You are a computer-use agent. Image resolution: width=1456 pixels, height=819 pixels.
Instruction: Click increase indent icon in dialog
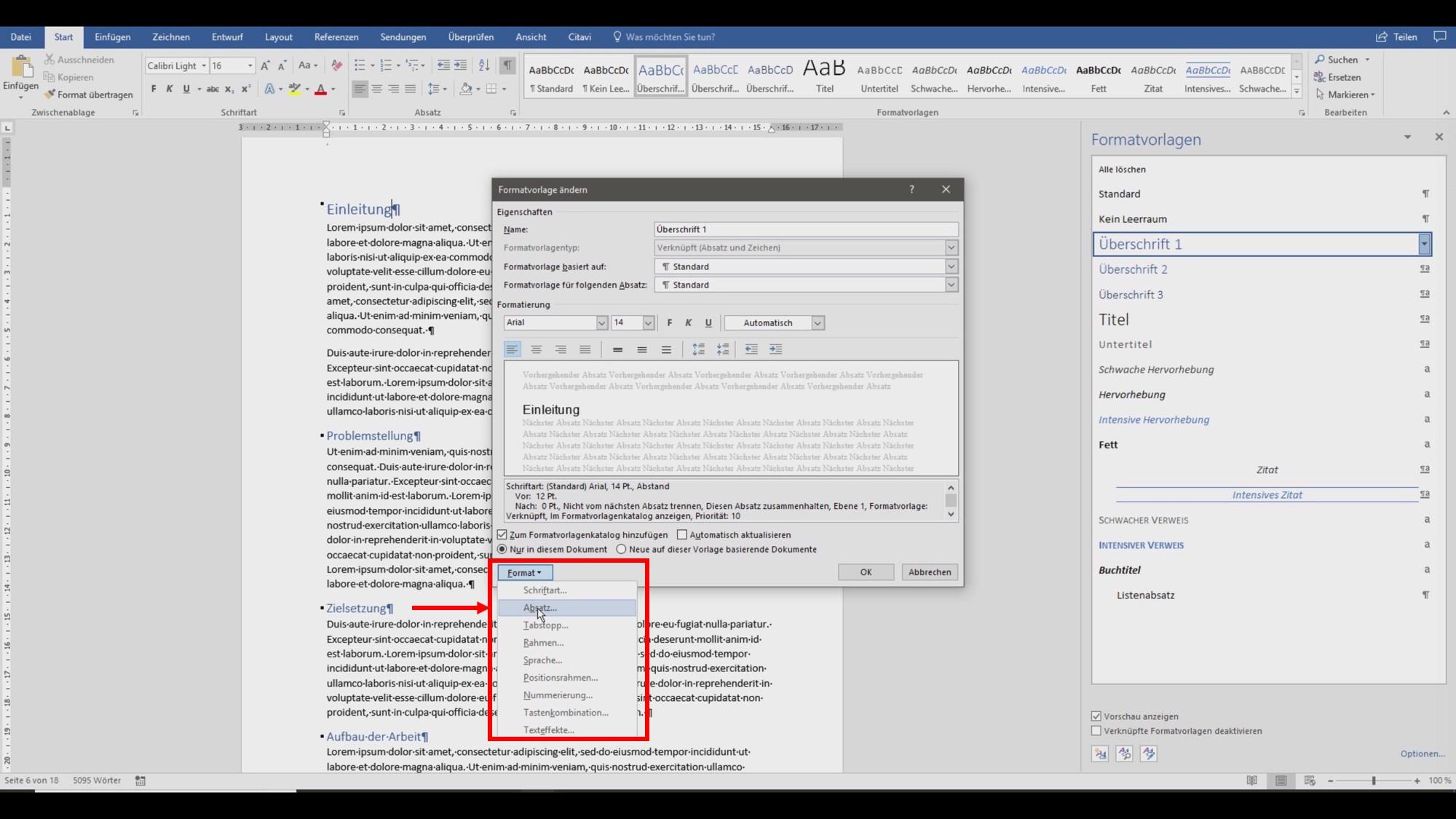pyautogui.click(x=776, y=349)
